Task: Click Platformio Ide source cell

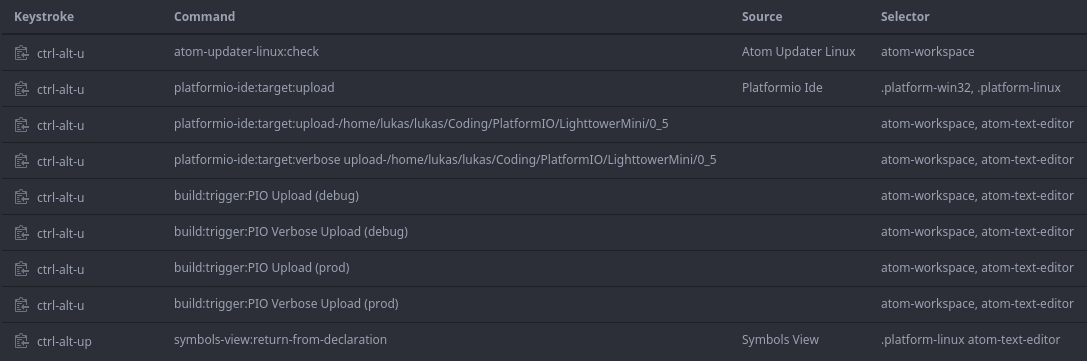Action: pyautogui.click(x=782, y=88)
